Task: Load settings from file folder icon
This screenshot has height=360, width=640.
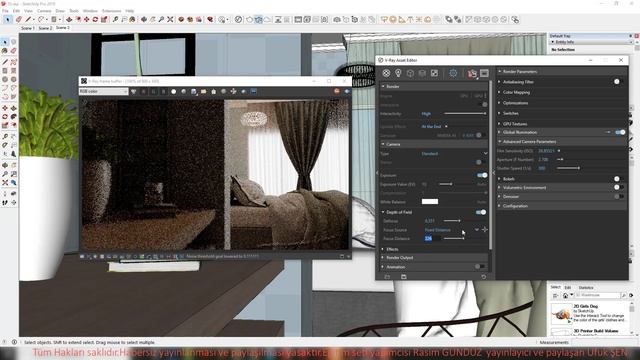Action: coord(387,277)
